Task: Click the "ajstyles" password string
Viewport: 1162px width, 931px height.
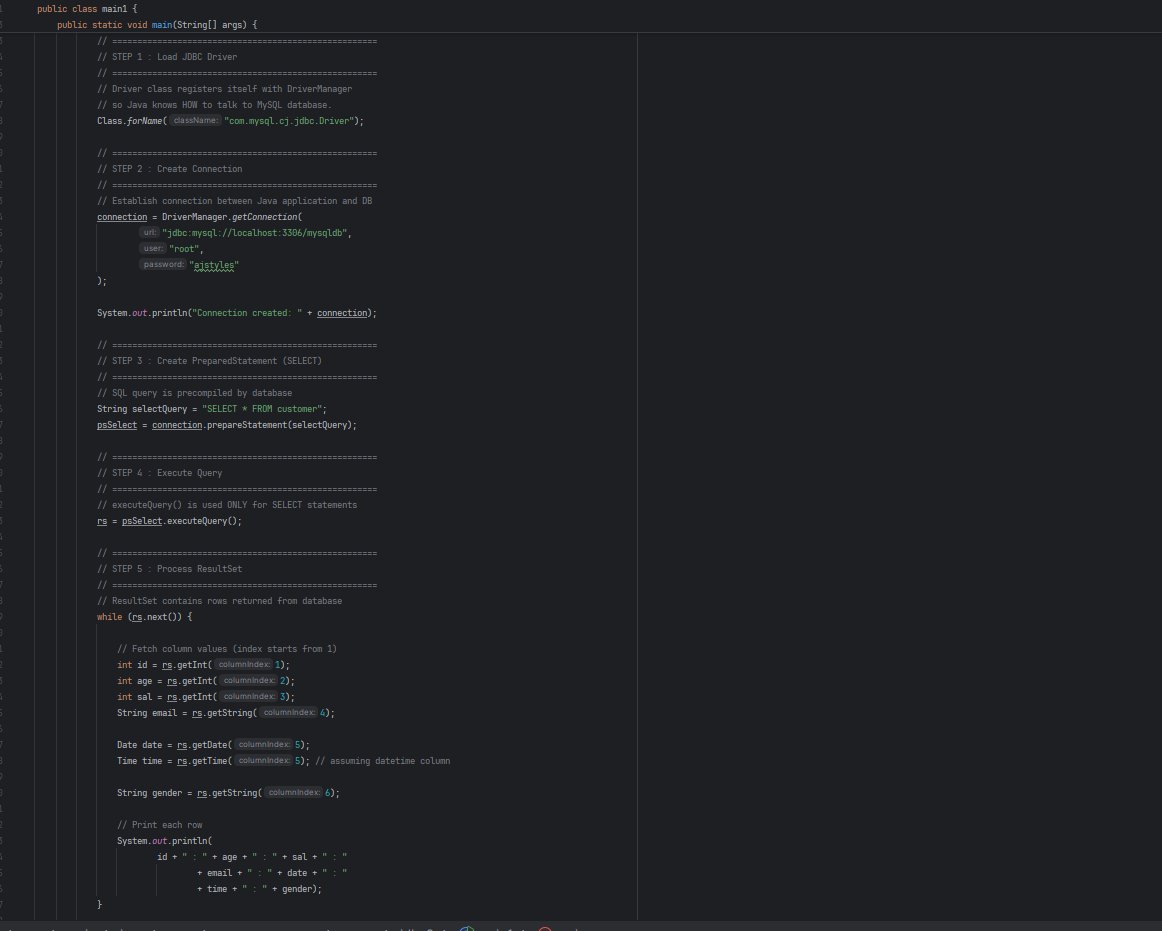Action: [x=214, y=265]
